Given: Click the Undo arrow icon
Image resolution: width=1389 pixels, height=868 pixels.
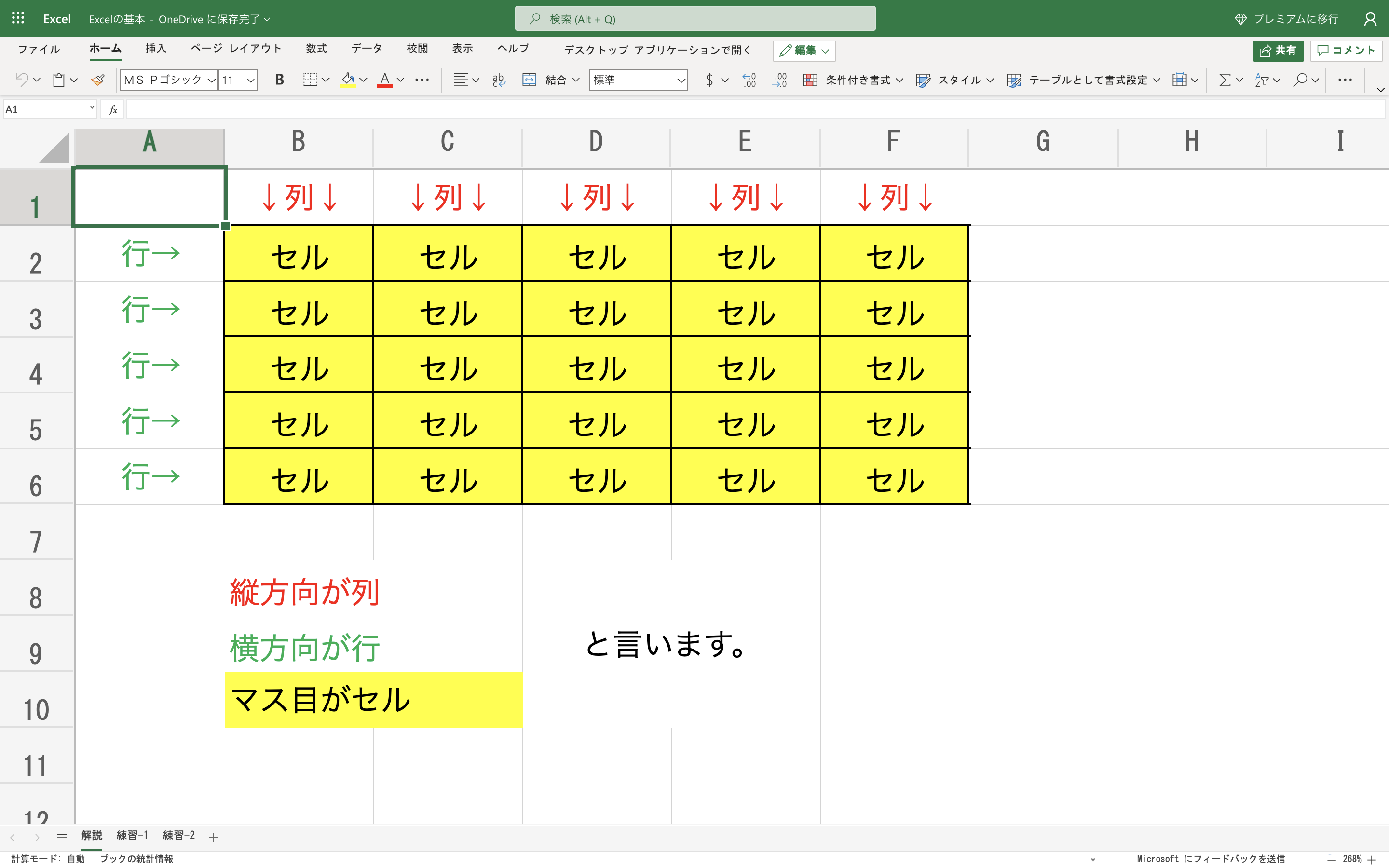Looking at the screenshot, I should click(x=22, y=80).
